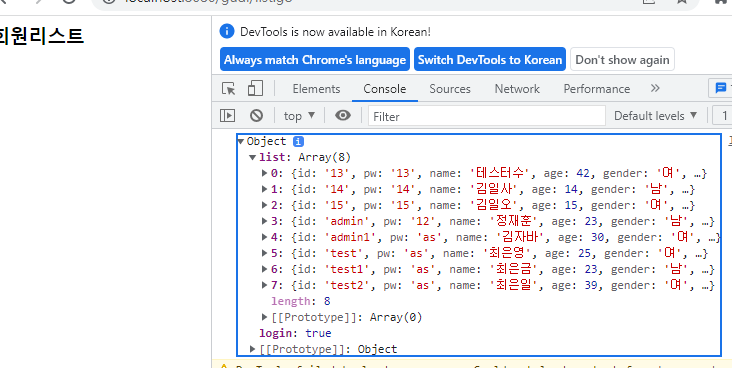Screen dimensions: 732x368
Task: Open the Elements tab
Action: [317, 89]
